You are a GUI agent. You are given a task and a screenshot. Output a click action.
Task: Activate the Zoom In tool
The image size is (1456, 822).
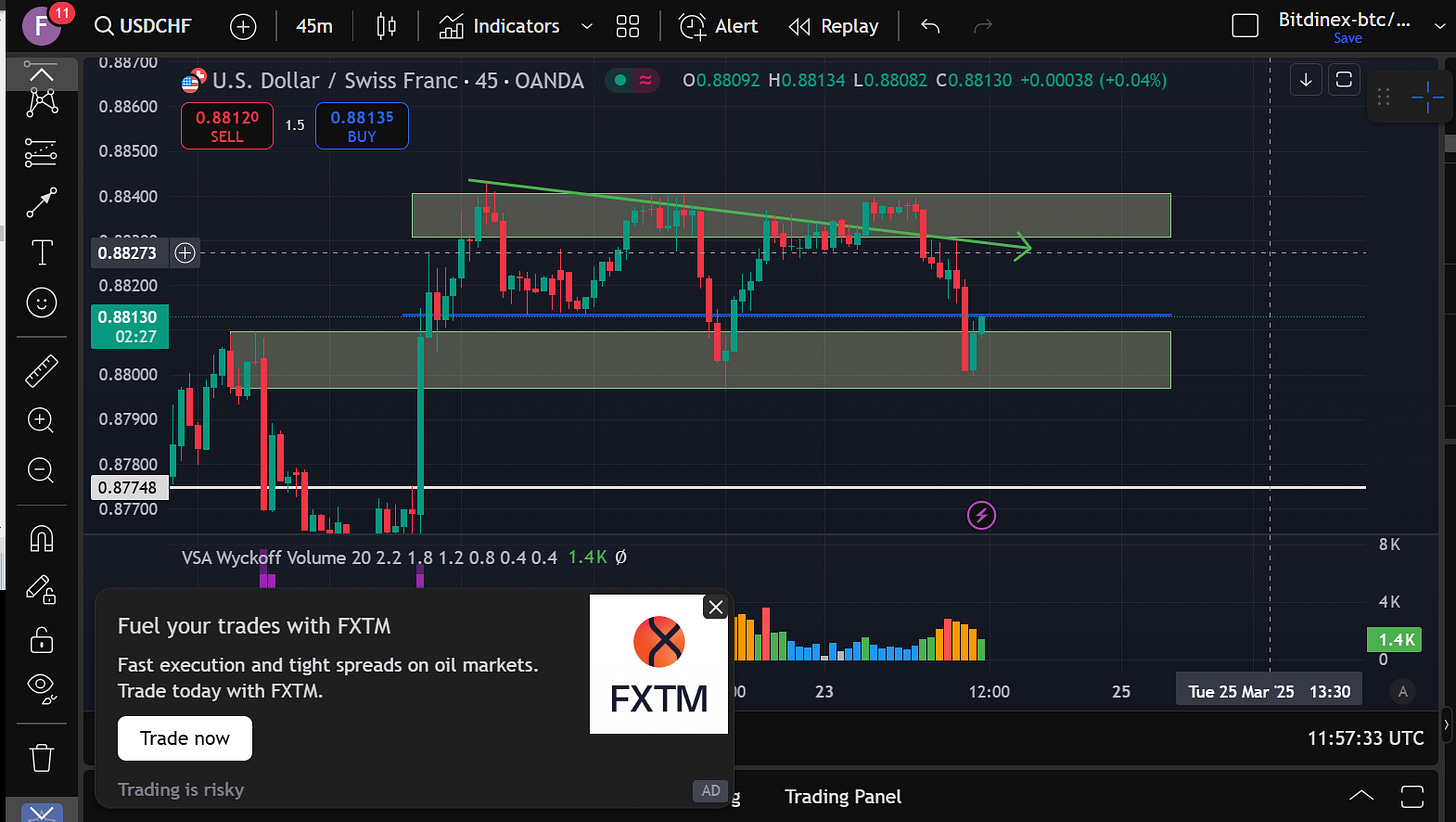pos(42,420)
